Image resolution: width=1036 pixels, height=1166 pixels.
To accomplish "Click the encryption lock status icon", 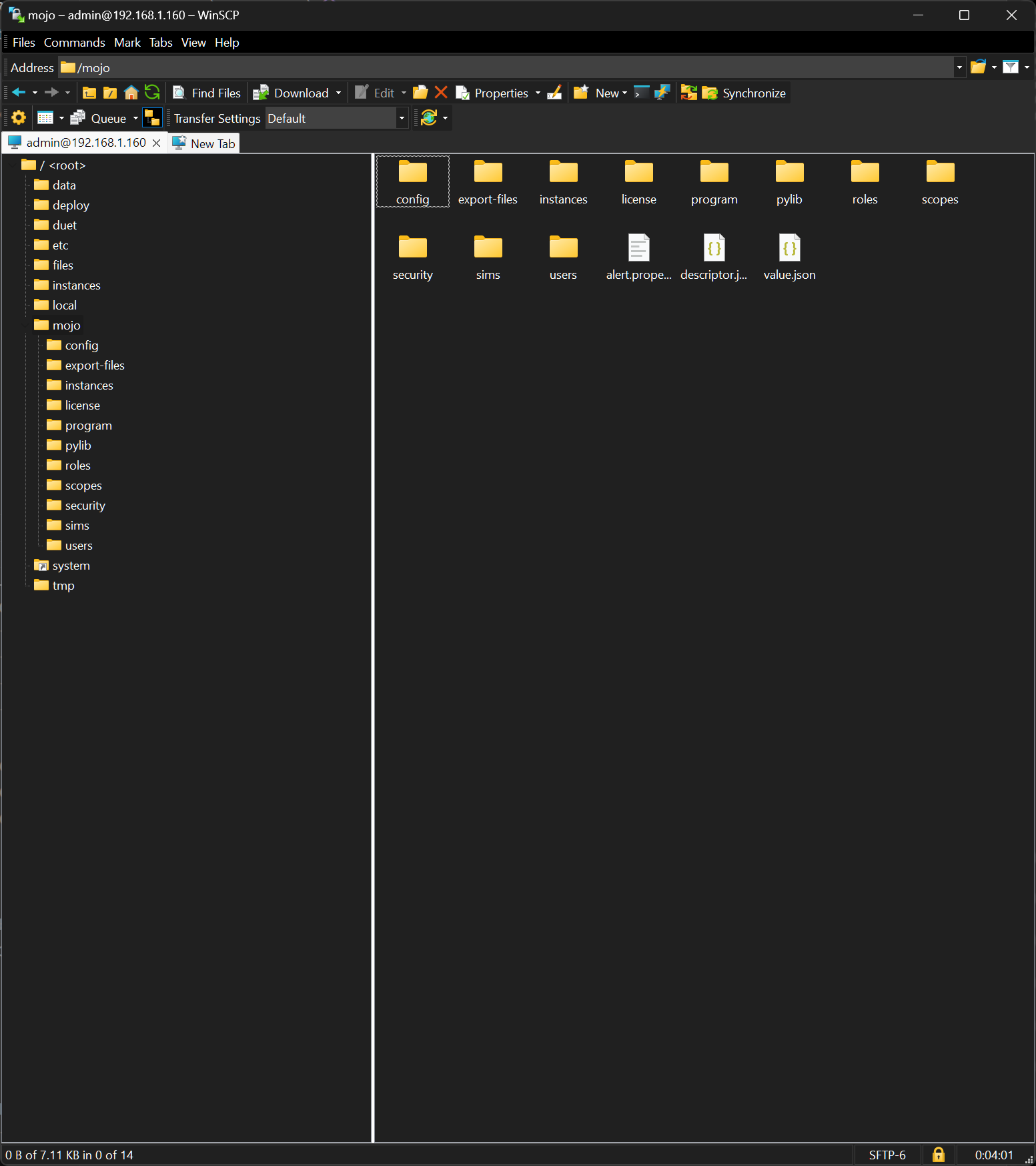I will pyautogui.click(x=938, y=1155).
